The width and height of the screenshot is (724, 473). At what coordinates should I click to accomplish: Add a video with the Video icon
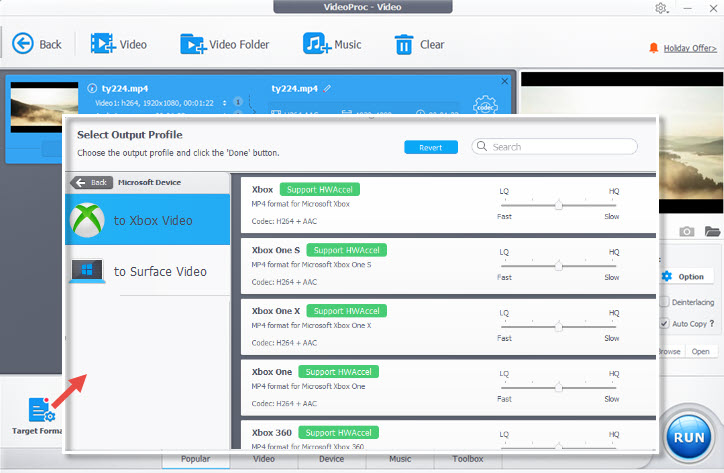103,44
